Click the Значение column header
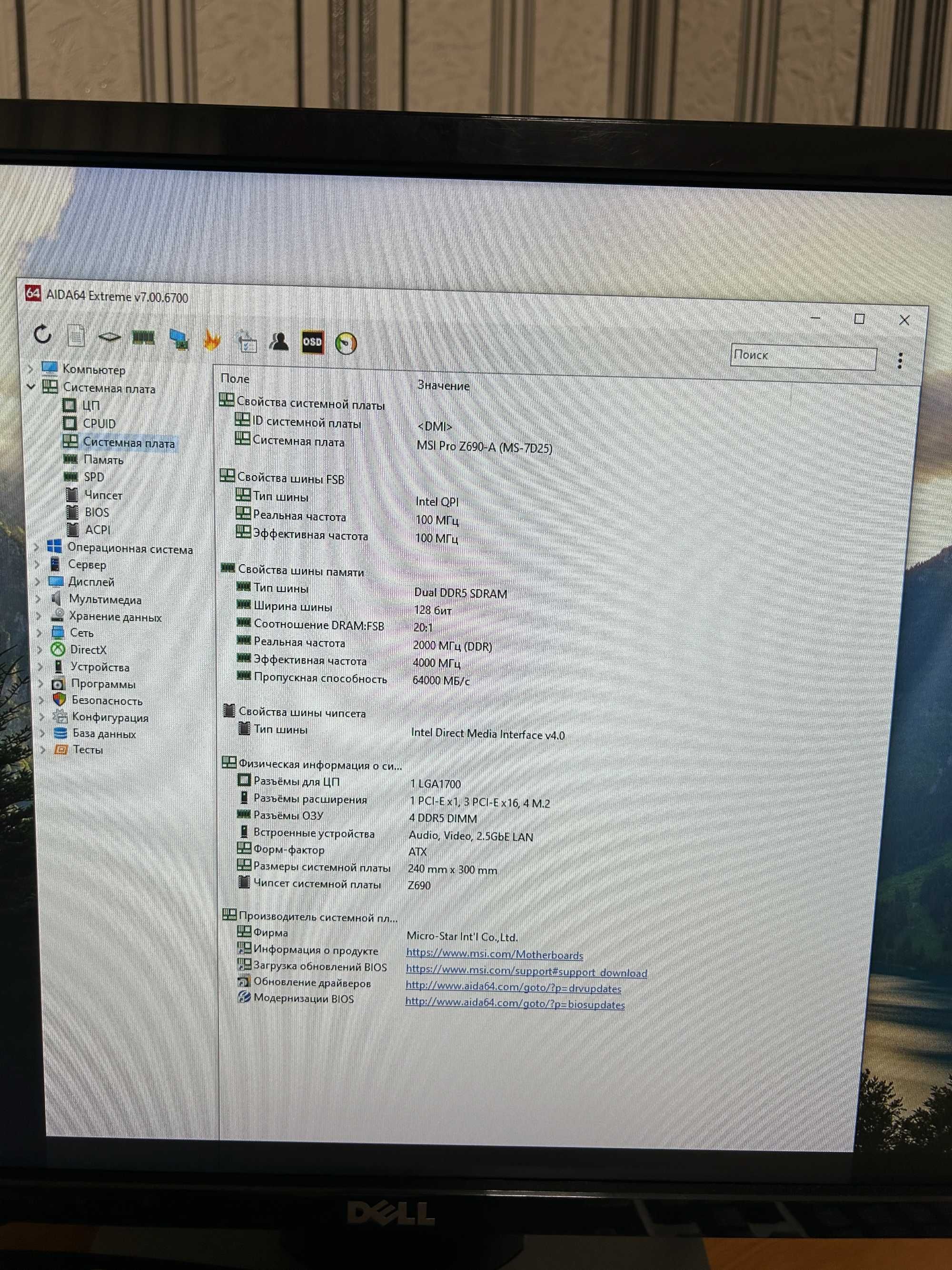Image resolution: width=952 pixels, height=1270 pixels. click(443, 386)
